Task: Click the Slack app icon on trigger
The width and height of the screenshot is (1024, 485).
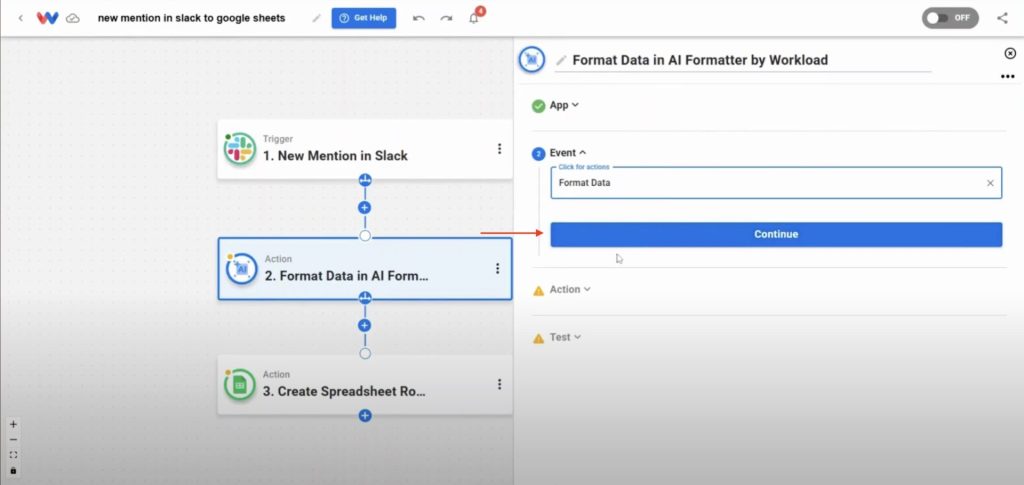Action: click(x=240, y=149)
